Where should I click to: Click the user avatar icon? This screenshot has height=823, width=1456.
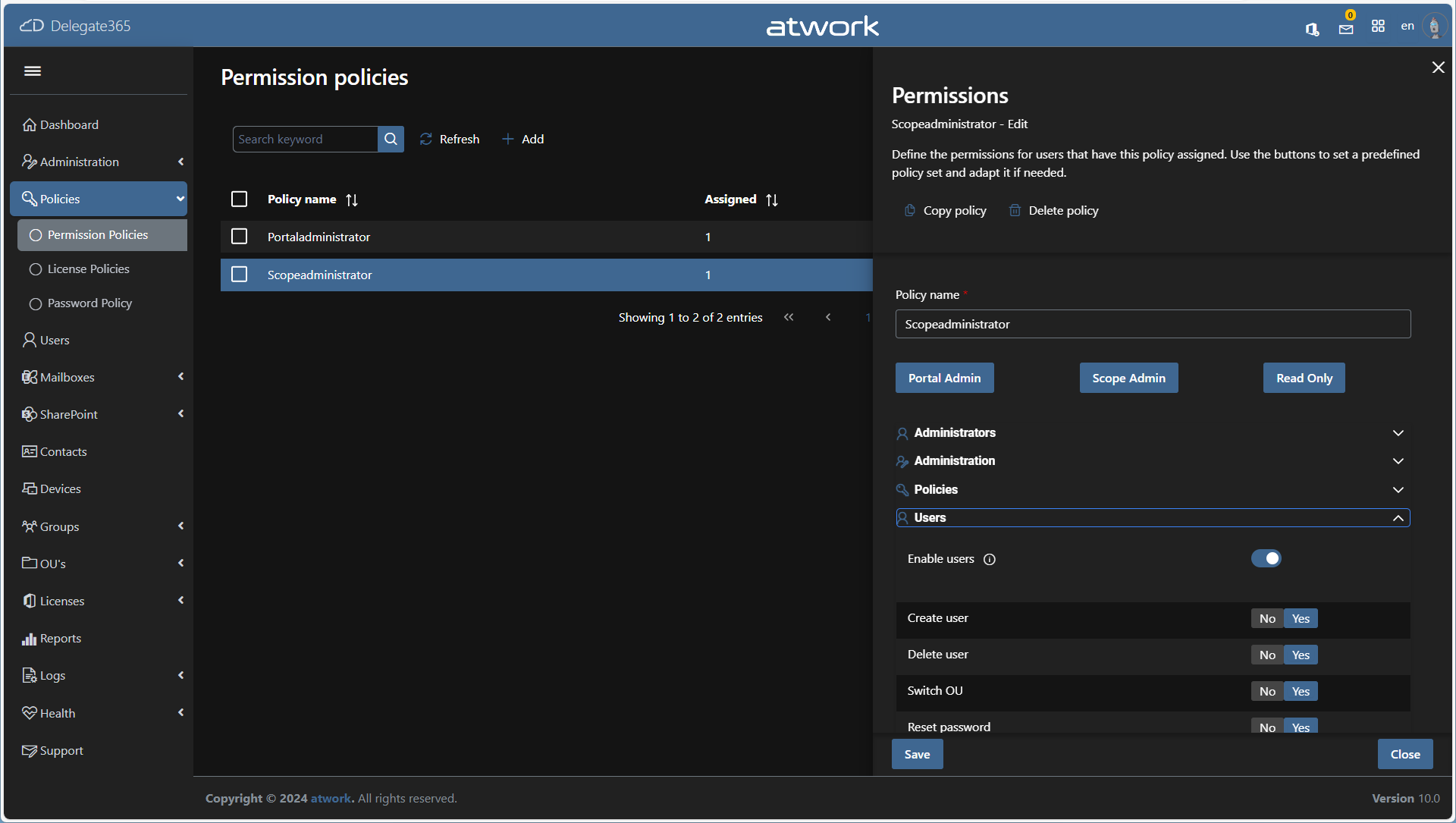tap(1433, 27)
